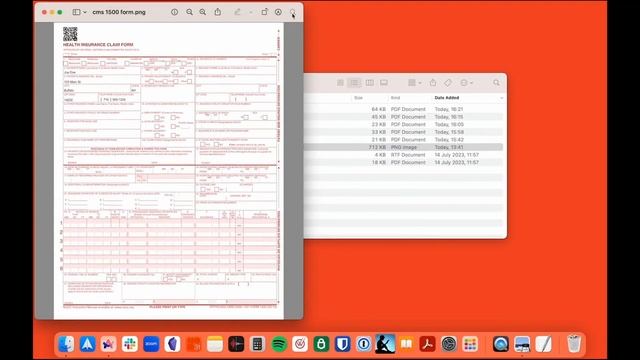
Task: Switch Finder to gallery view
Action: 384,83
